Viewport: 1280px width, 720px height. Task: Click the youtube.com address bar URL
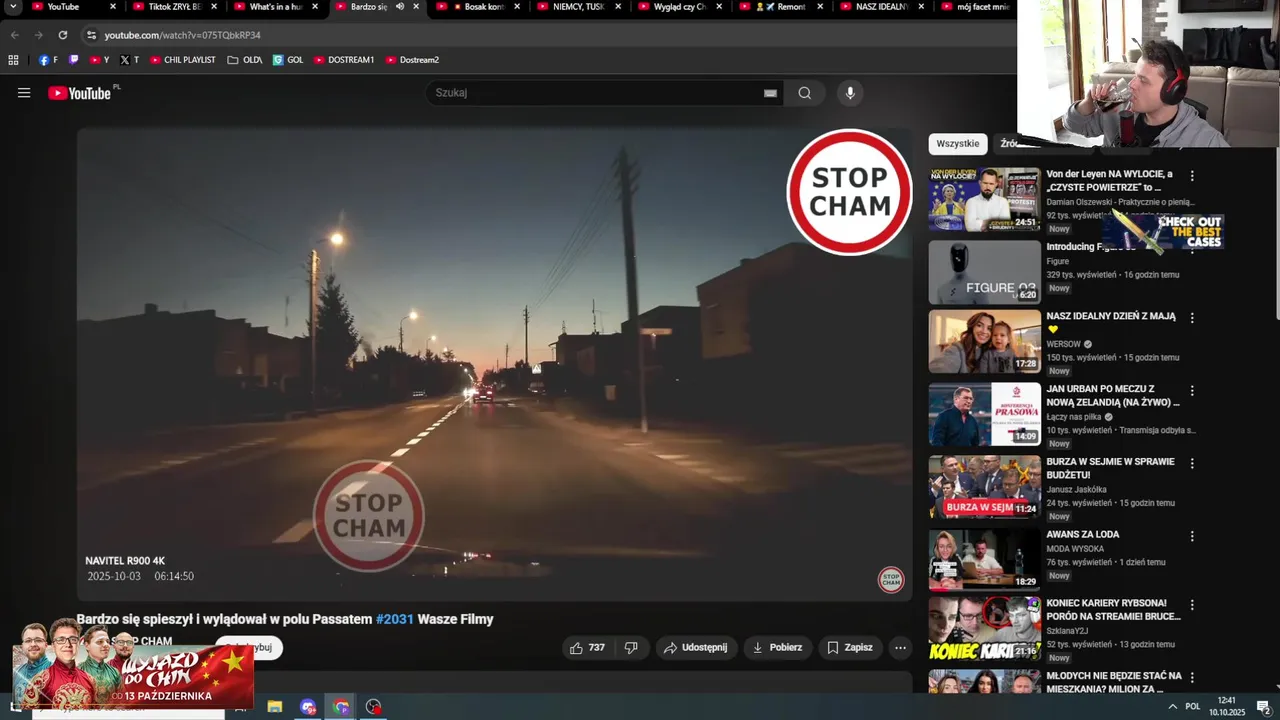click(183, 35)
